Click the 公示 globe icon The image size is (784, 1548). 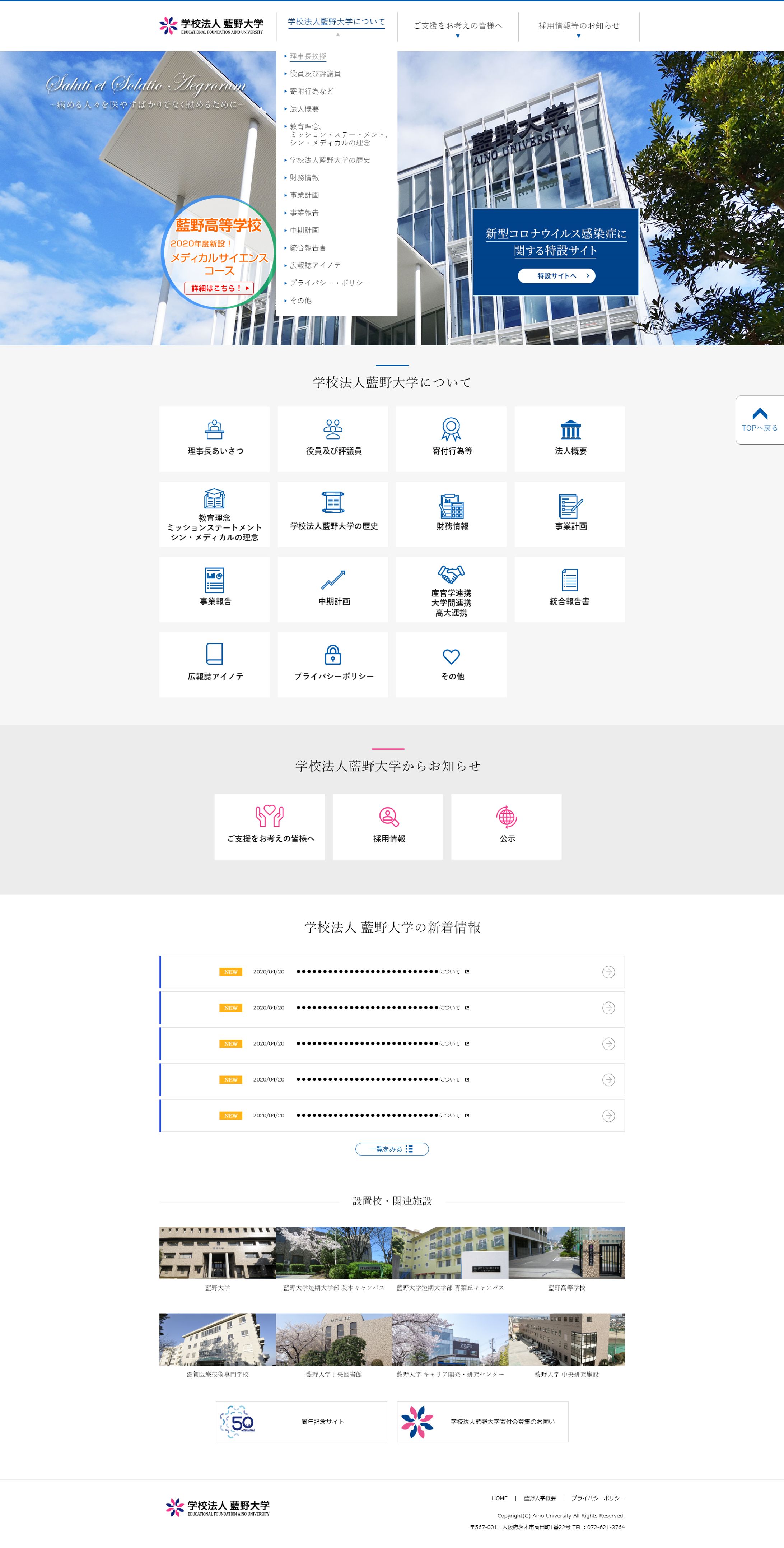click(x=507, y=817)
